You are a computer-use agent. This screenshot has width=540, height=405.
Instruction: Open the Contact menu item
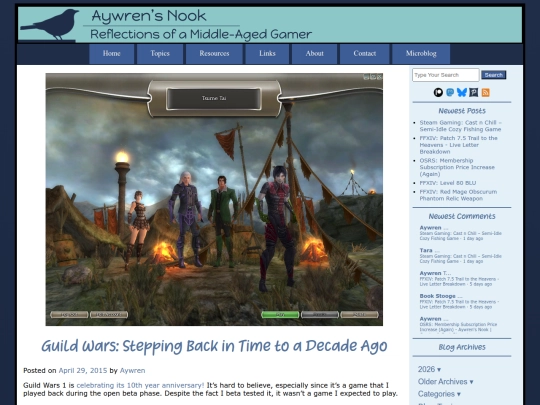[x=365, y=54]
